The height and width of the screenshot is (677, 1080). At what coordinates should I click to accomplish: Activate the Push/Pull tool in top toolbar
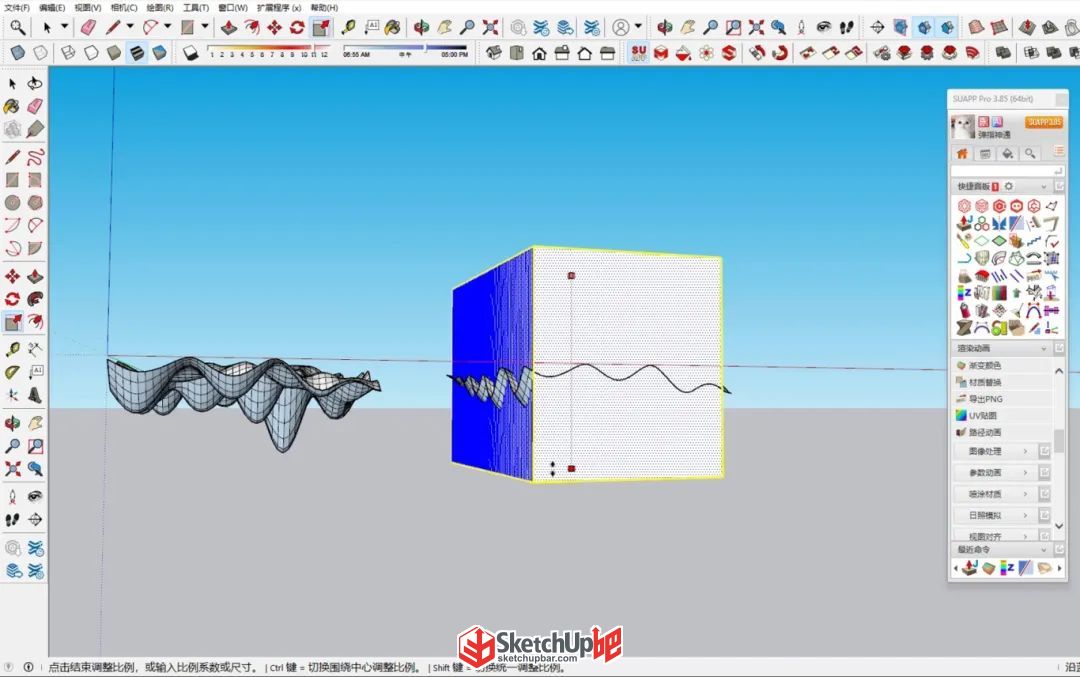pyautogui.click(x=229, y=28)
